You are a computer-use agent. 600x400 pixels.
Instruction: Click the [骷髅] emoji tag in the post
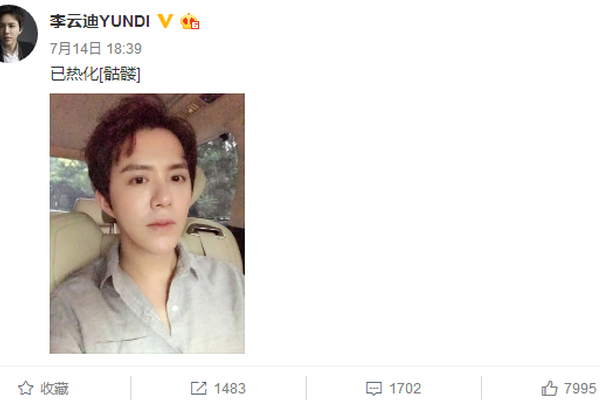point(120,74)
